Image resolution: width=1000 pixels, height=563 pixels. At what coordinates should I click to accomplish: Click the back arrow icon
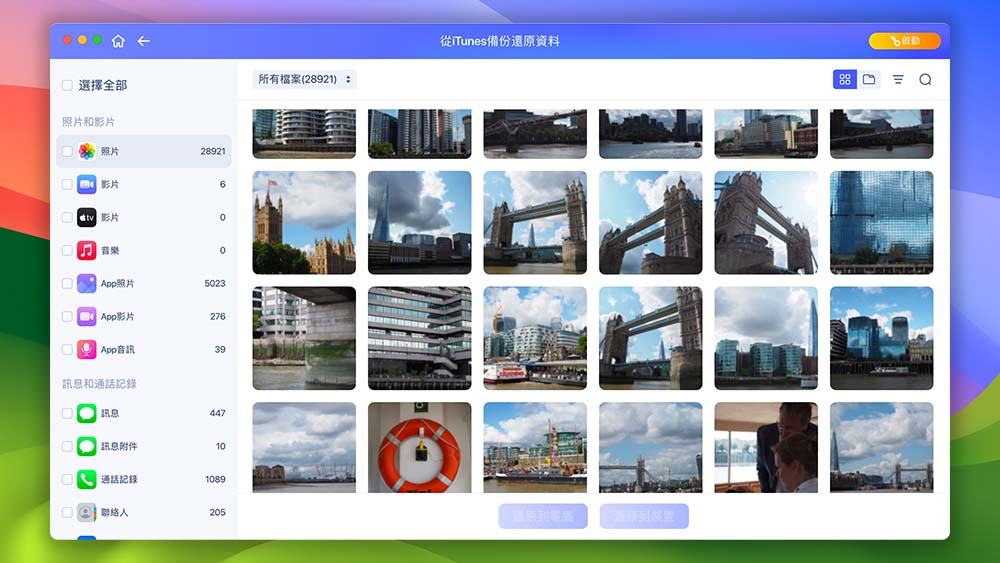tap(143, 41)
